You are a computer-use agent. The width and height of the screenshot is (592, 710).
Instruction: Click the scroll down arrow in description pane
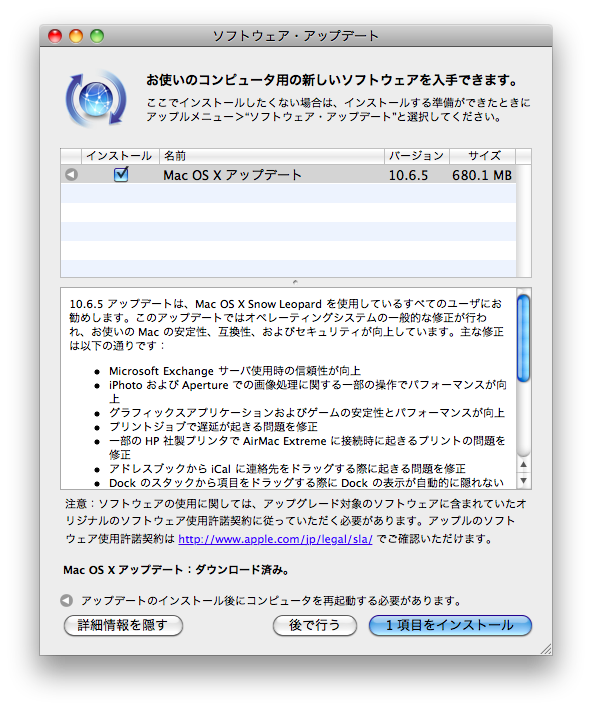[524, 480]
